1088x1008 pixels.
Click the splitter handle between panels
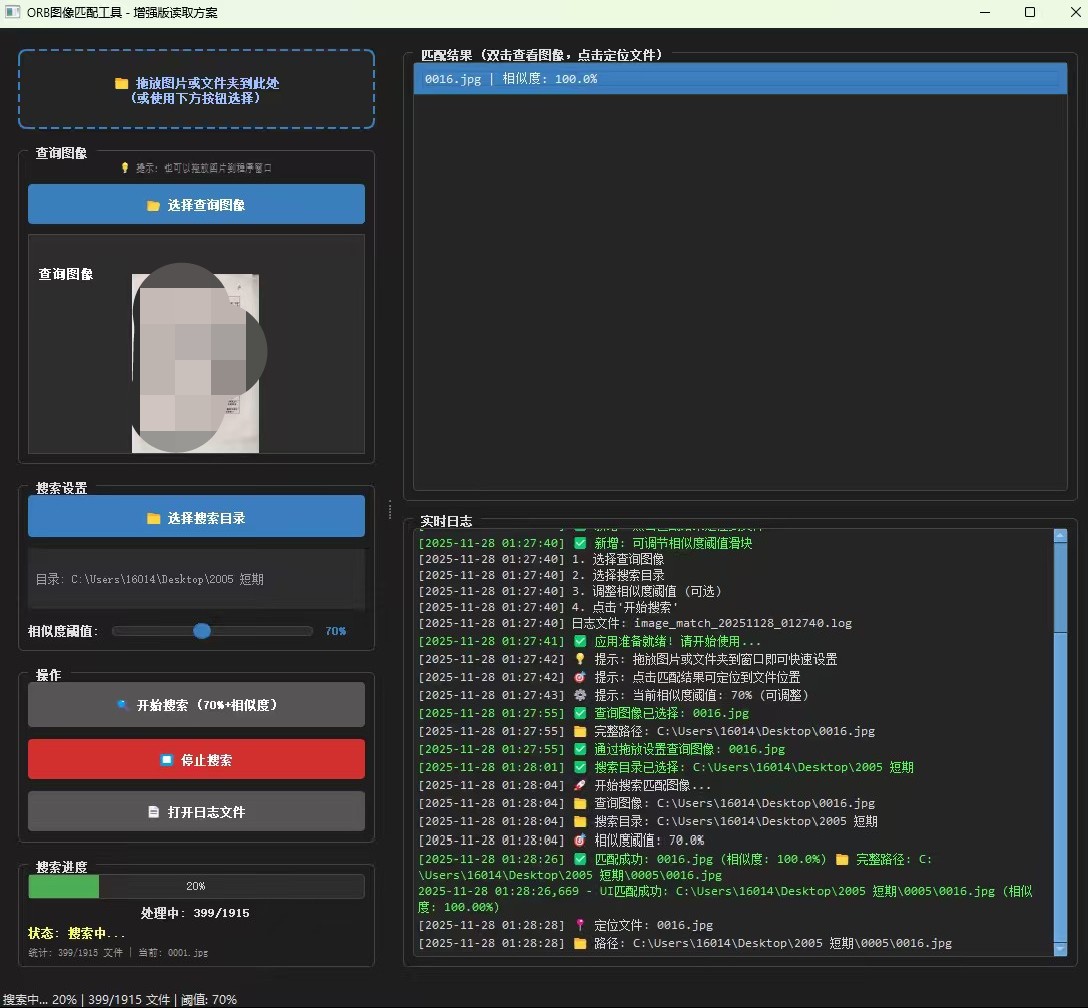coord(390,511)
